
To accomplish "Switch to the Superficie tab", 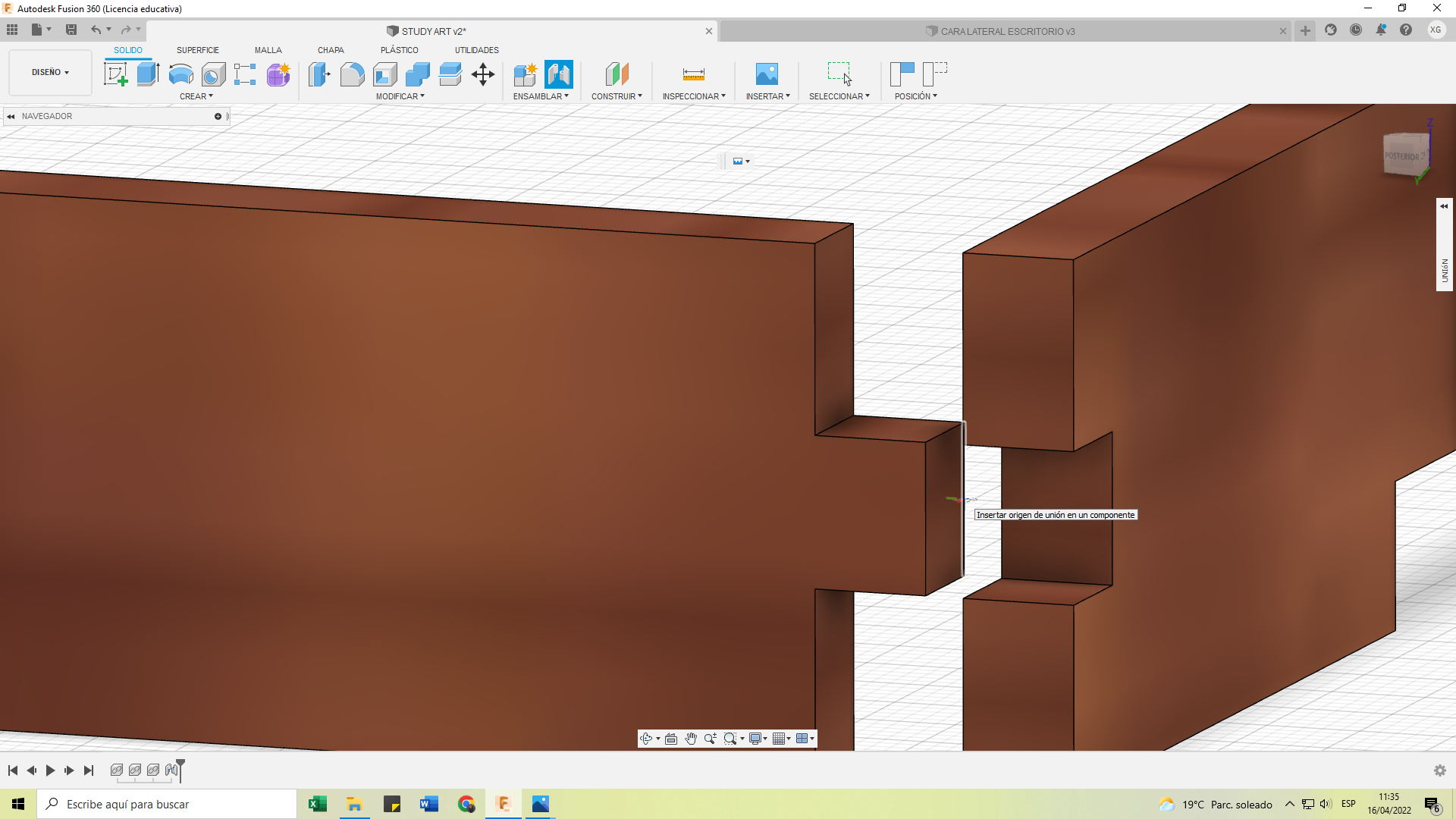I will click(197, 50).
